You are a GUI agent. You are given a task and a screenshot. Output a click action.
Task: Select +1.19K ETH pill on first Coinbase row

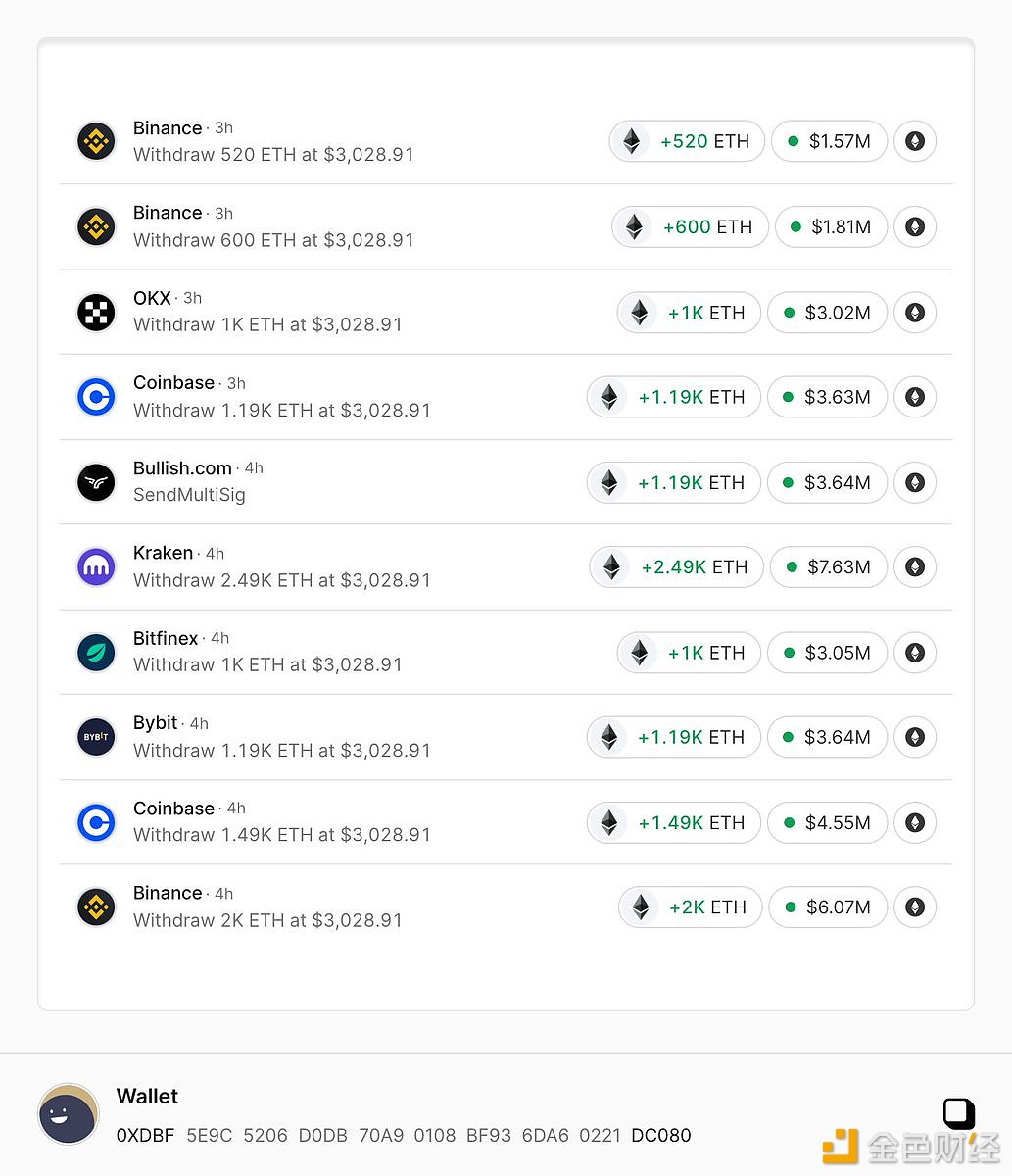pos(674,397)
